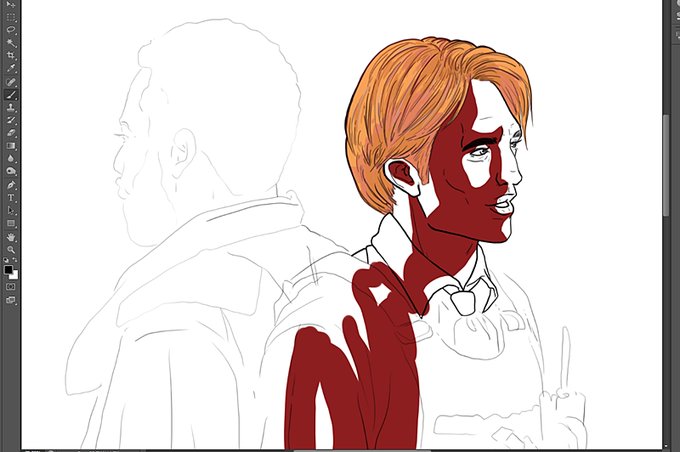This screenshot has height=452, width=680.
Task: Select the Zoom tool
Action: coord(10,250)
